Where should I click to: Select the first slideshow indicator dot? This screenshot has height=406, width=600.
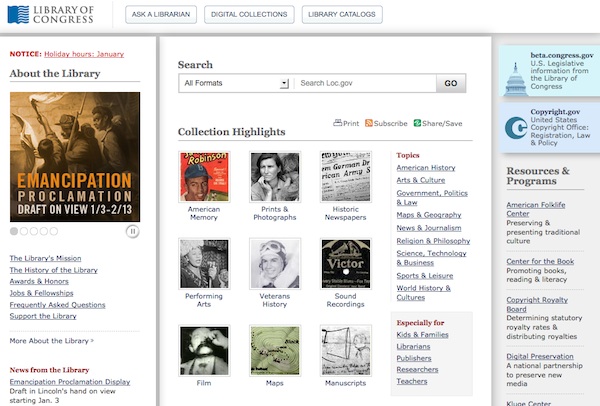coord(14,231)
